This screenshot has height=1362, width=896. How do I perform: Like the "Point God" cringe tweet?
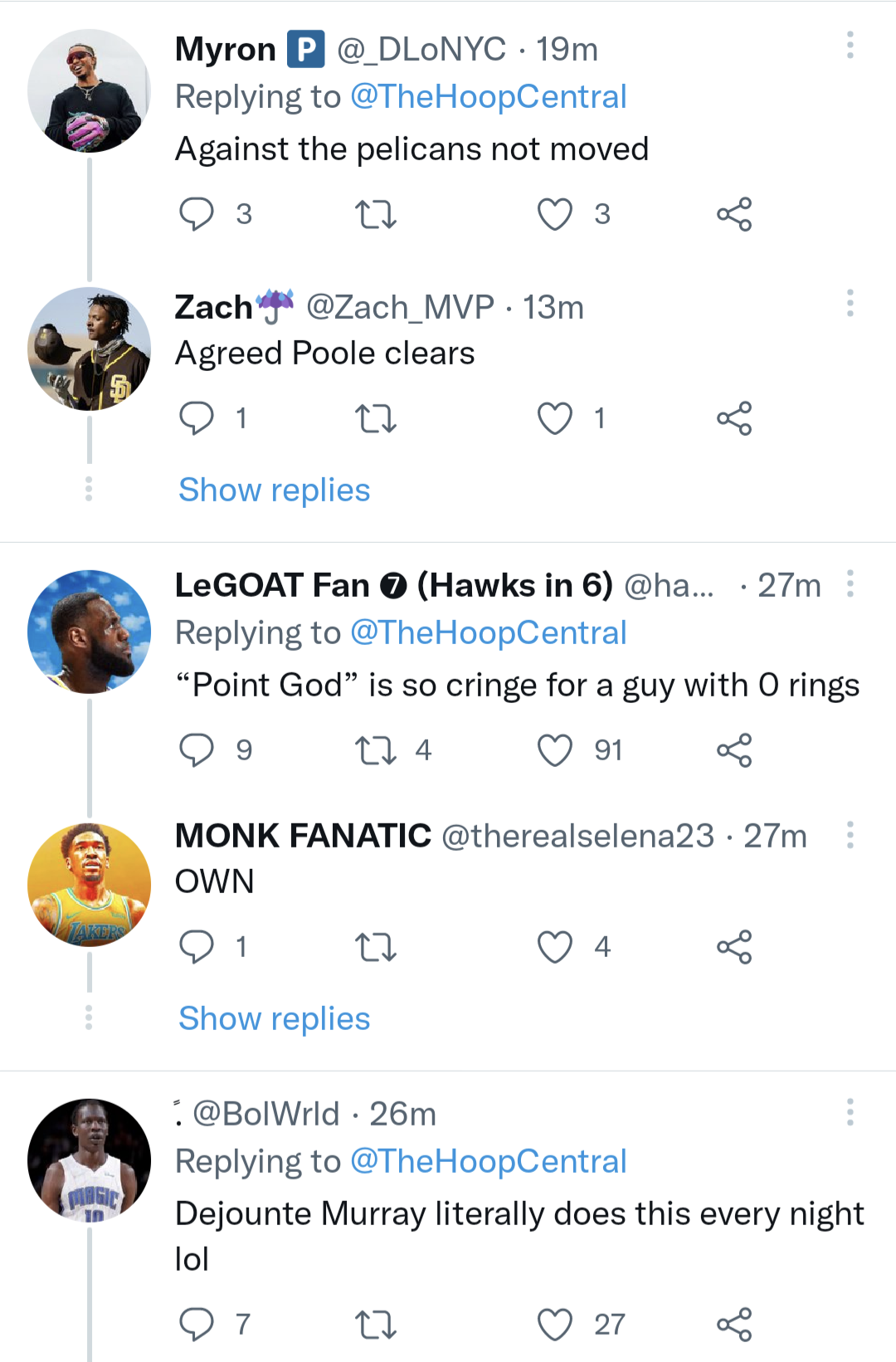pos(555,750)
